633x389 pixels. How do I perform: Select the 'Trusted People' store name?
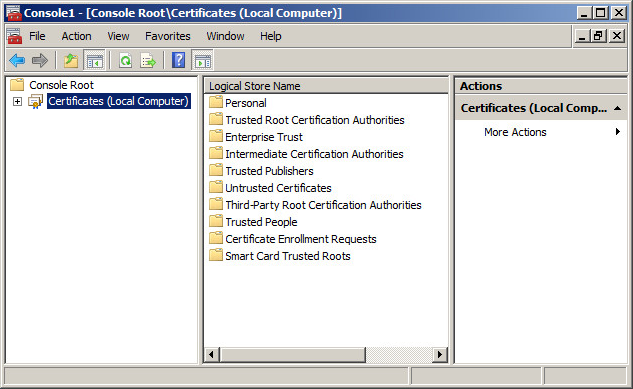pos(261,222)
